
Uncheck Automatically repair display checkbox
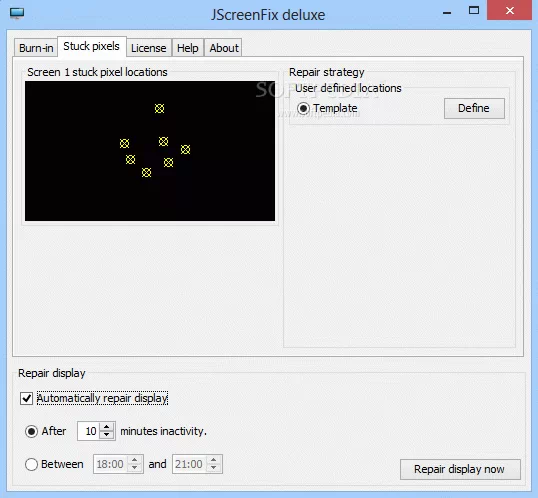tap(26, 398)
